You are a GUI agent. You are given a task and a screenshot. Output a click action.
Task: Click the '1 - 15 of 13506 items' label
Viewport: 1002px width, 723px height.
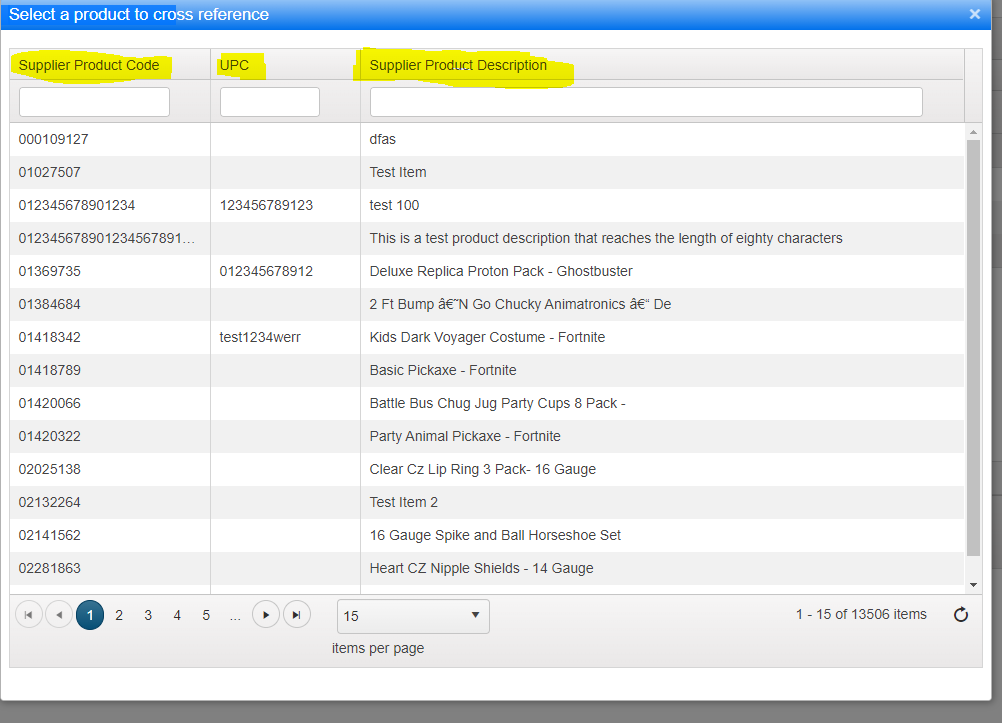(861, 614)
